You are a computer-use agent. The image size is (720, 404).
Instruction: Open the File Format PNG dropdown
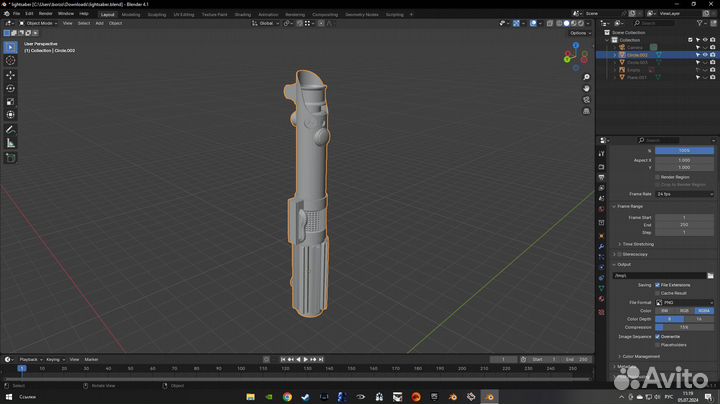685,303
